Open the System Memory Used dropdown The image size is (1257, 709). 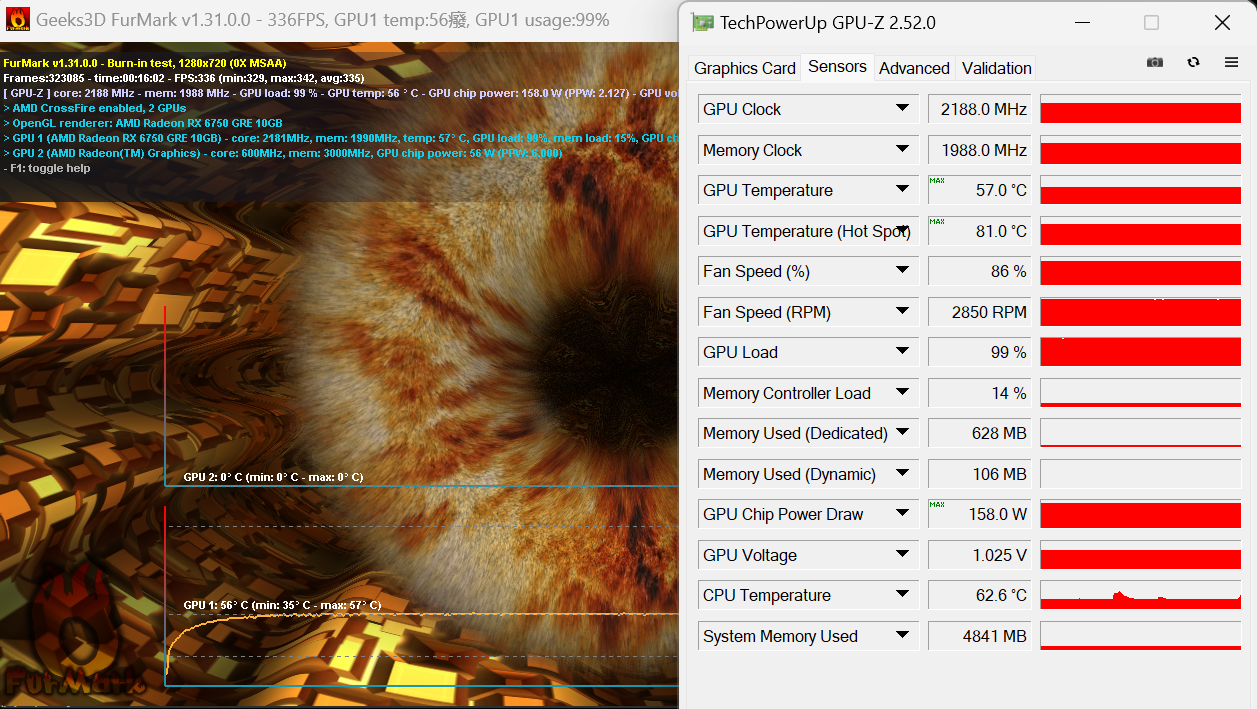click(x=902, y=635)
